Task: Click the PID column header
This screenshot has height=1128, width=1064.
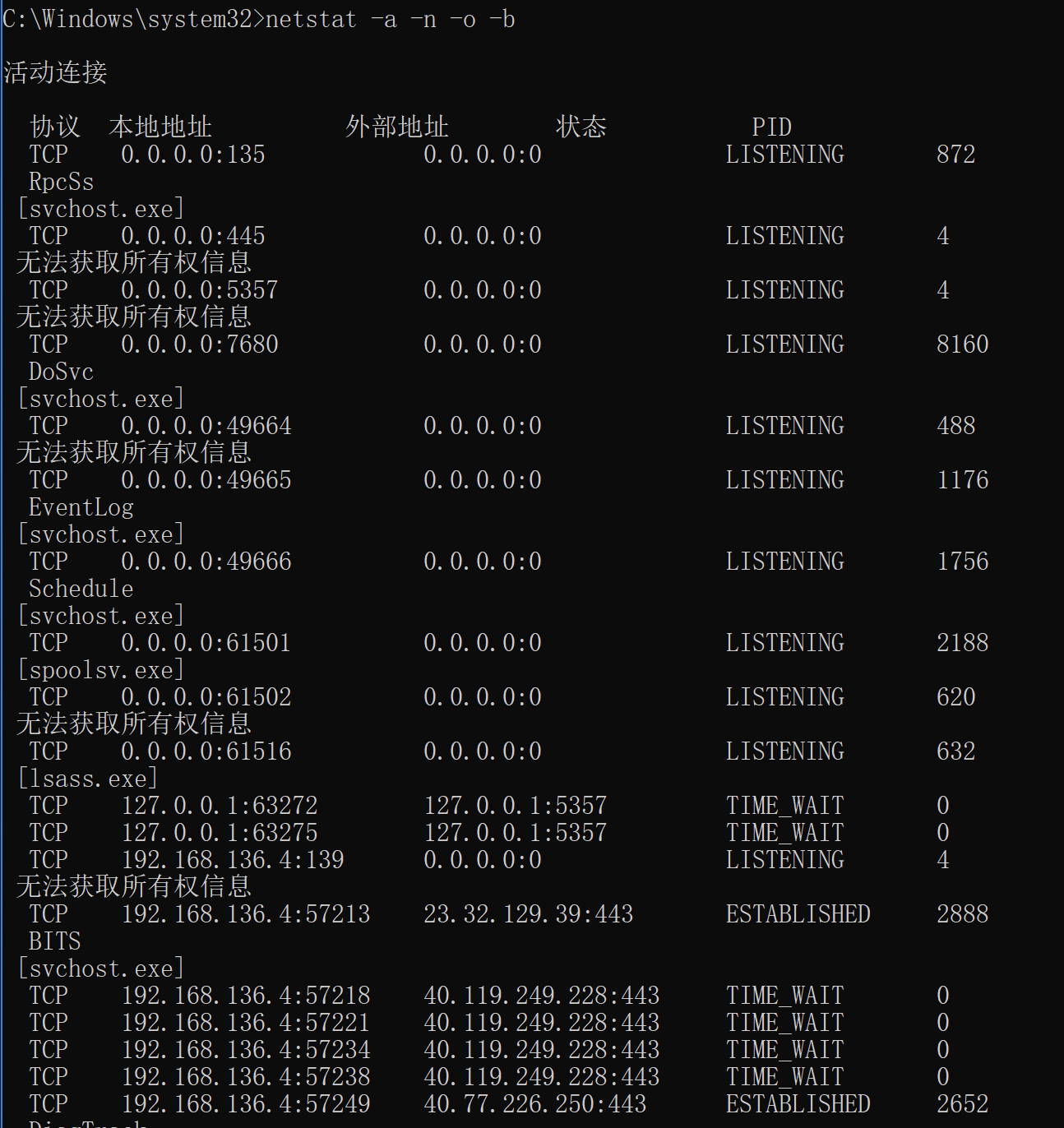Action: 771,127
